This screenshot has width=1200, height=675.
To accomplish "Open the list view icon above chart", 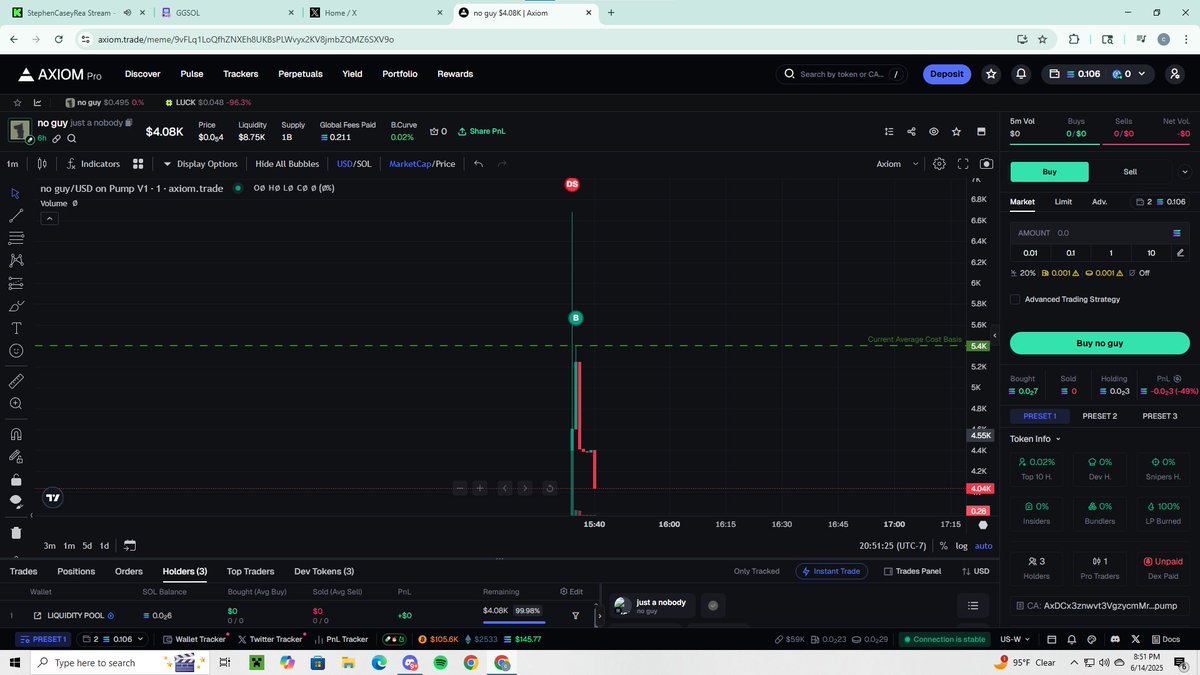I will (889, 131).
